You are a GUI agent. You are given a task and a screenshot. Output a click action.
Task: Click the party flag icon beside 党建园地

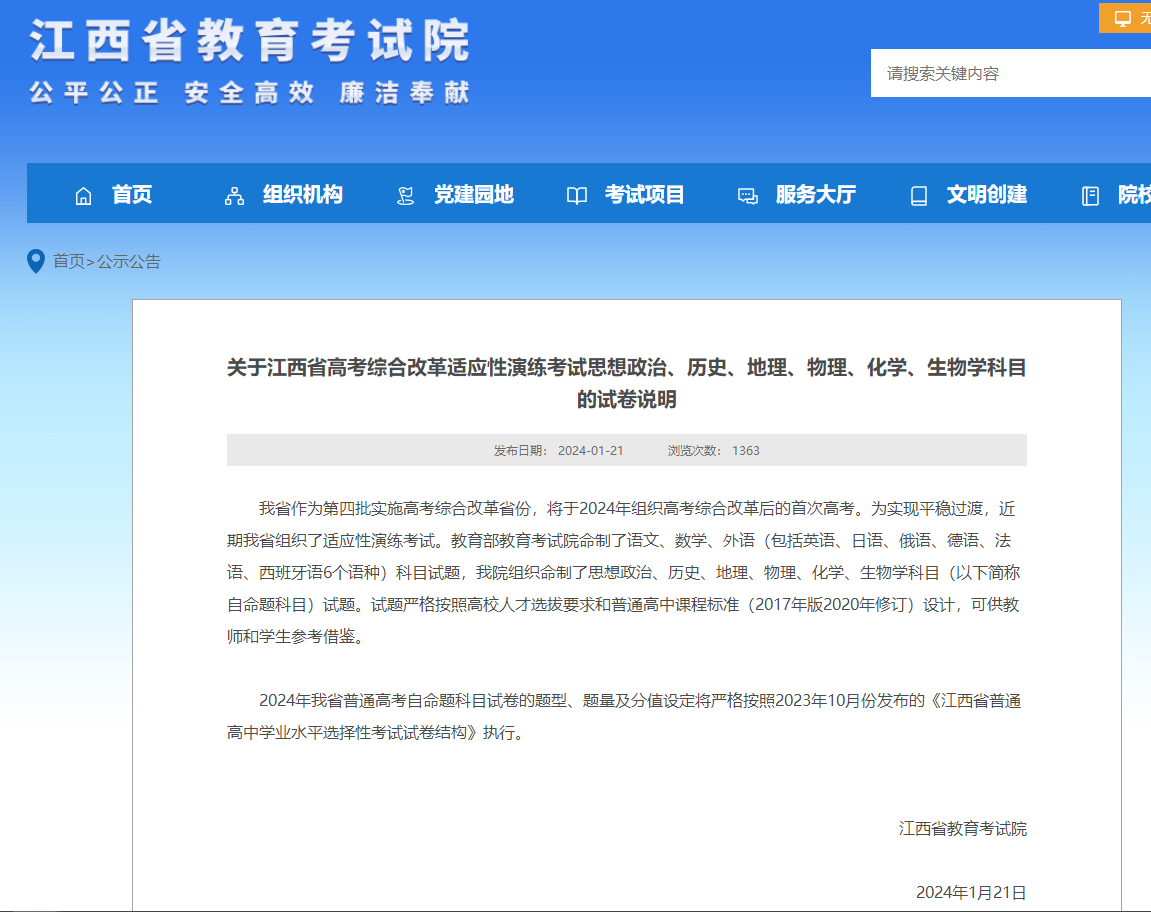coord(405,196)
